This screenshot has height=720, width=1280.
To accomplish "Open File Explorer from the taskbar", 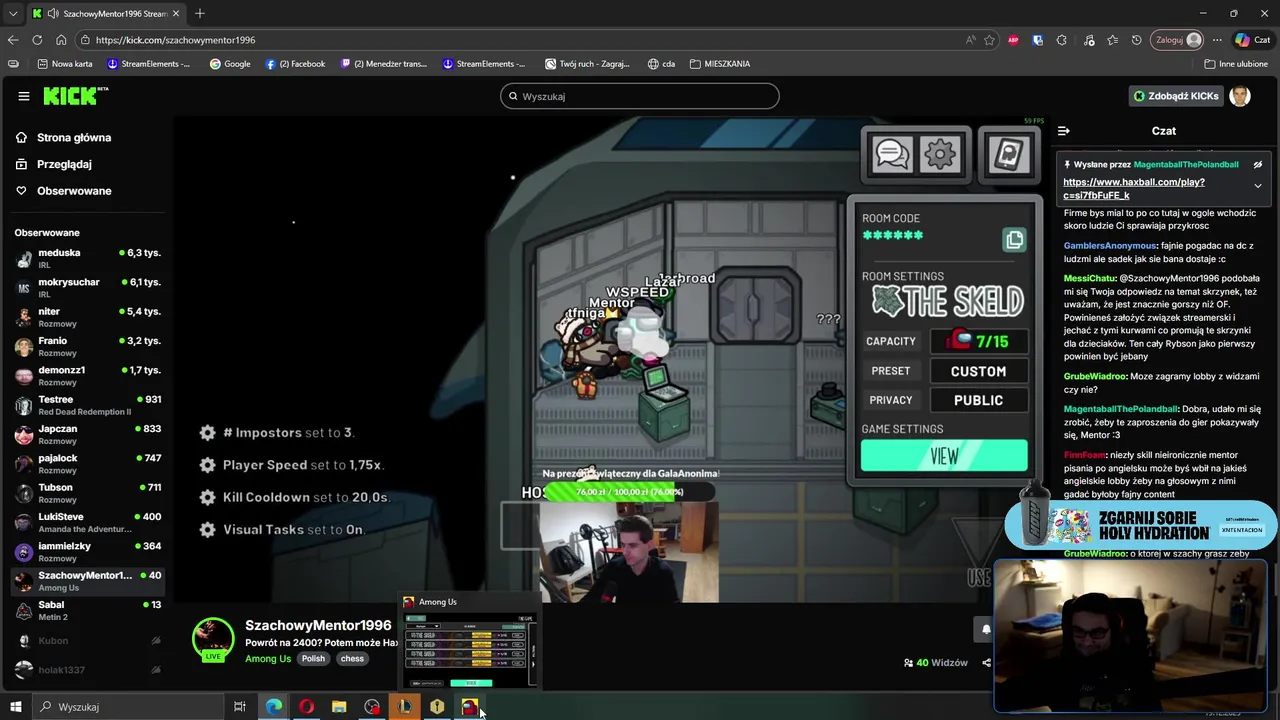I will coord(339,707).
